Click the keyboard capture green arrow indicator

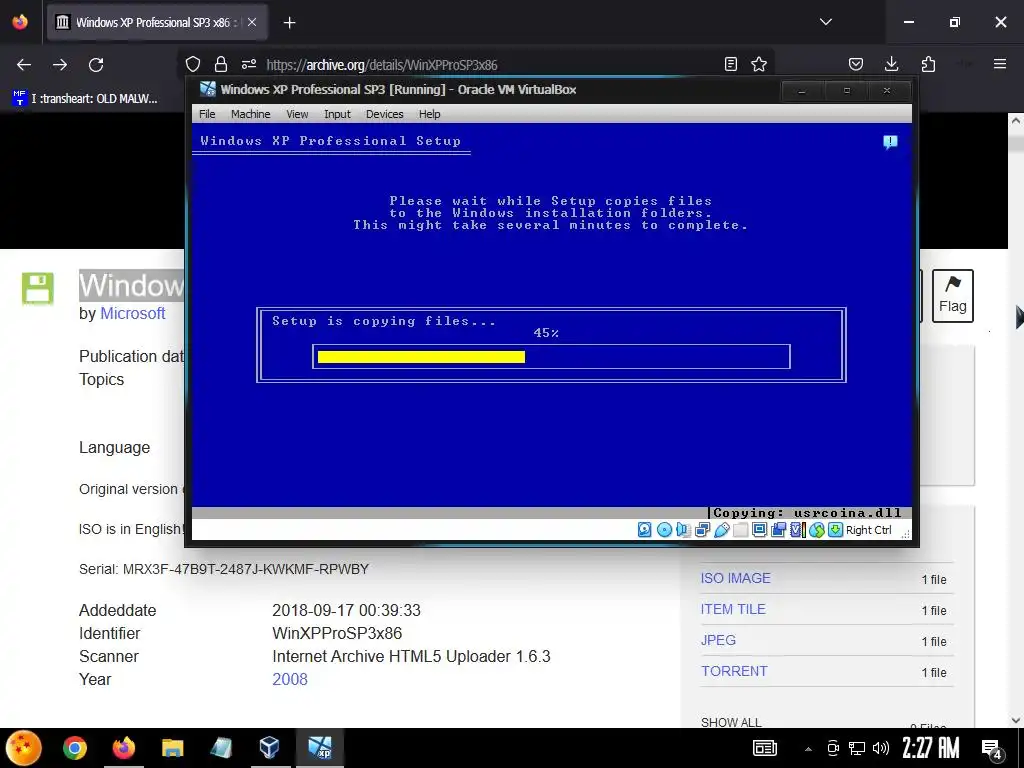(835, 530)
